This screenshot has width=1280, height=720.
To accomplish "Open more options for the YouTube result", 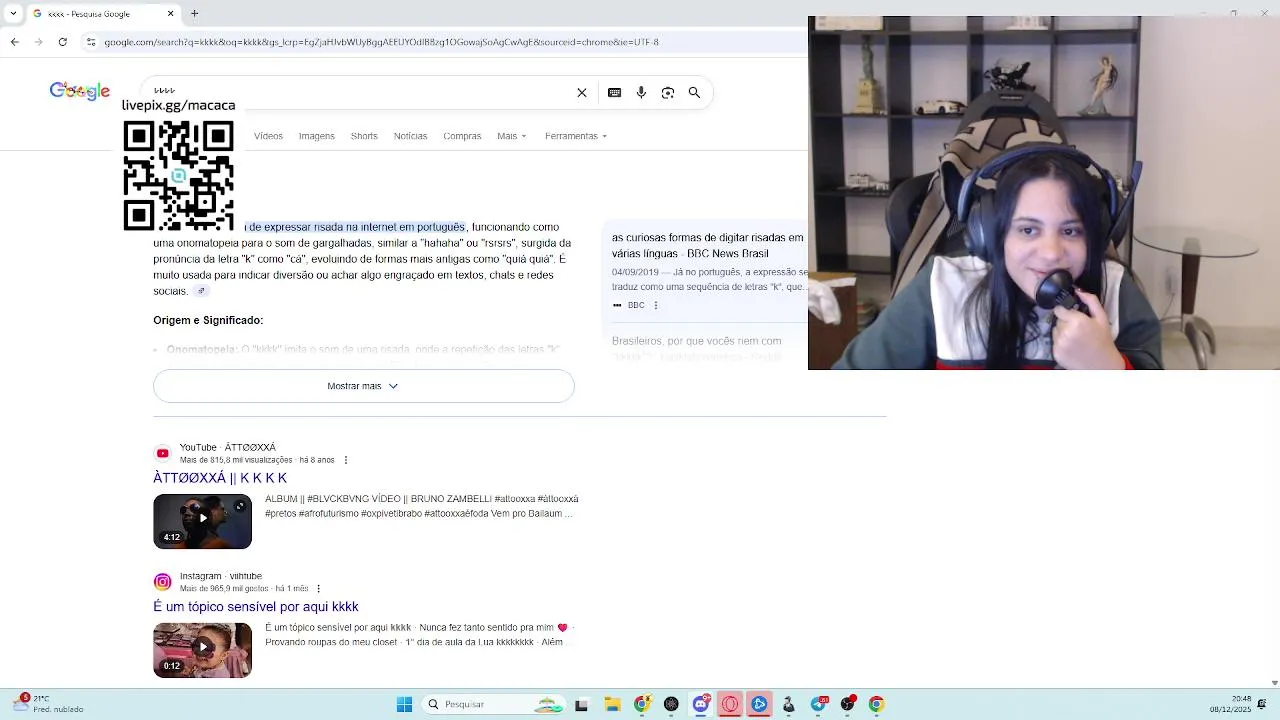I will pos(346,460).
